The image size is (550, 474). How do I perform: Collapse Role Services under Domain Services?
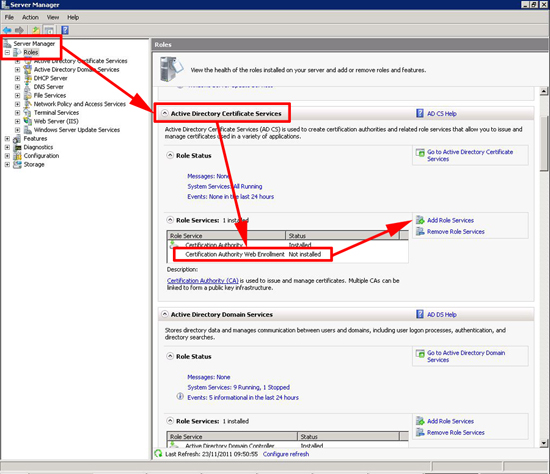click(x=170, y=421)
